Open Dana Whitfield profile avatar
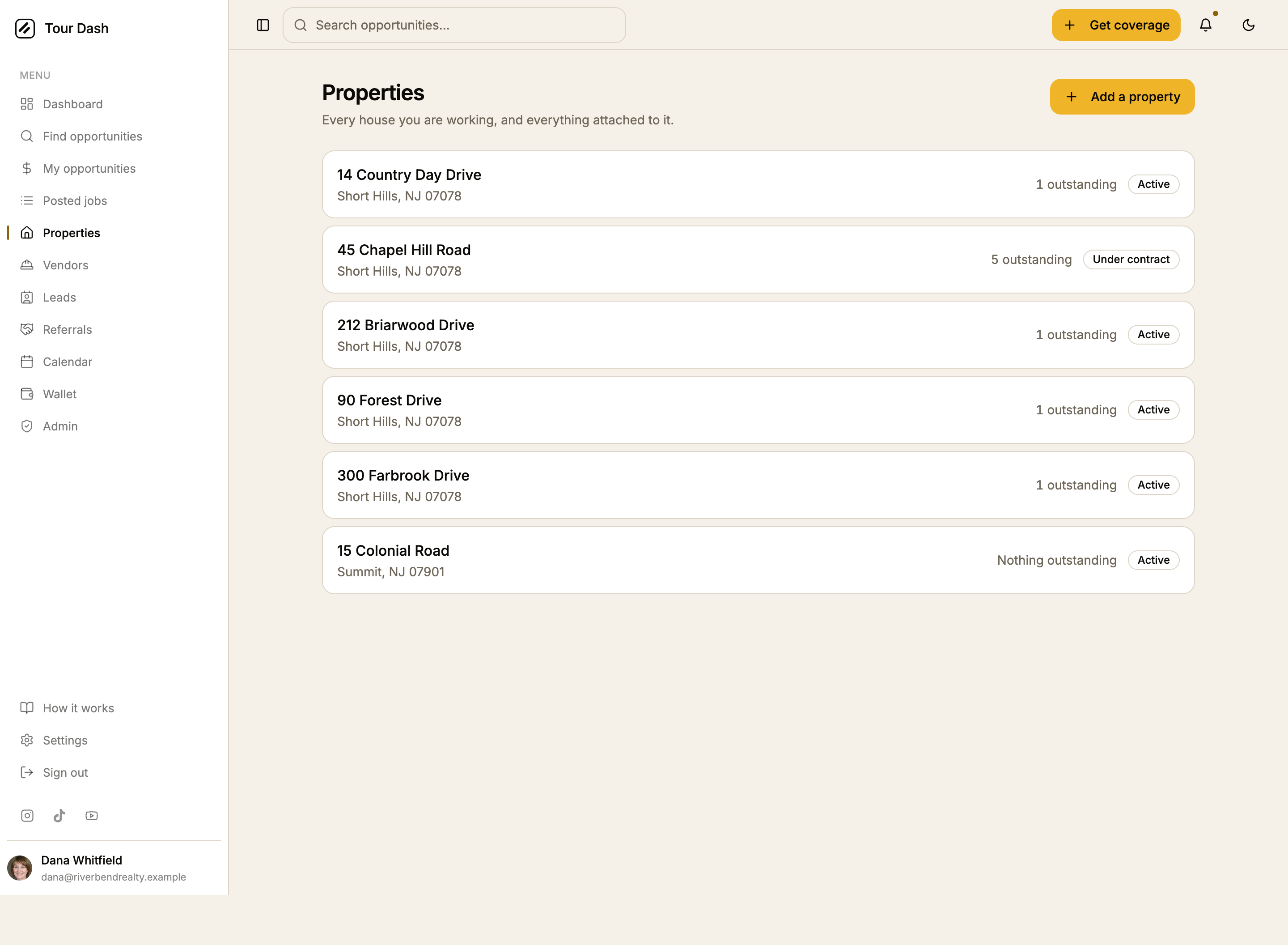 20,868
